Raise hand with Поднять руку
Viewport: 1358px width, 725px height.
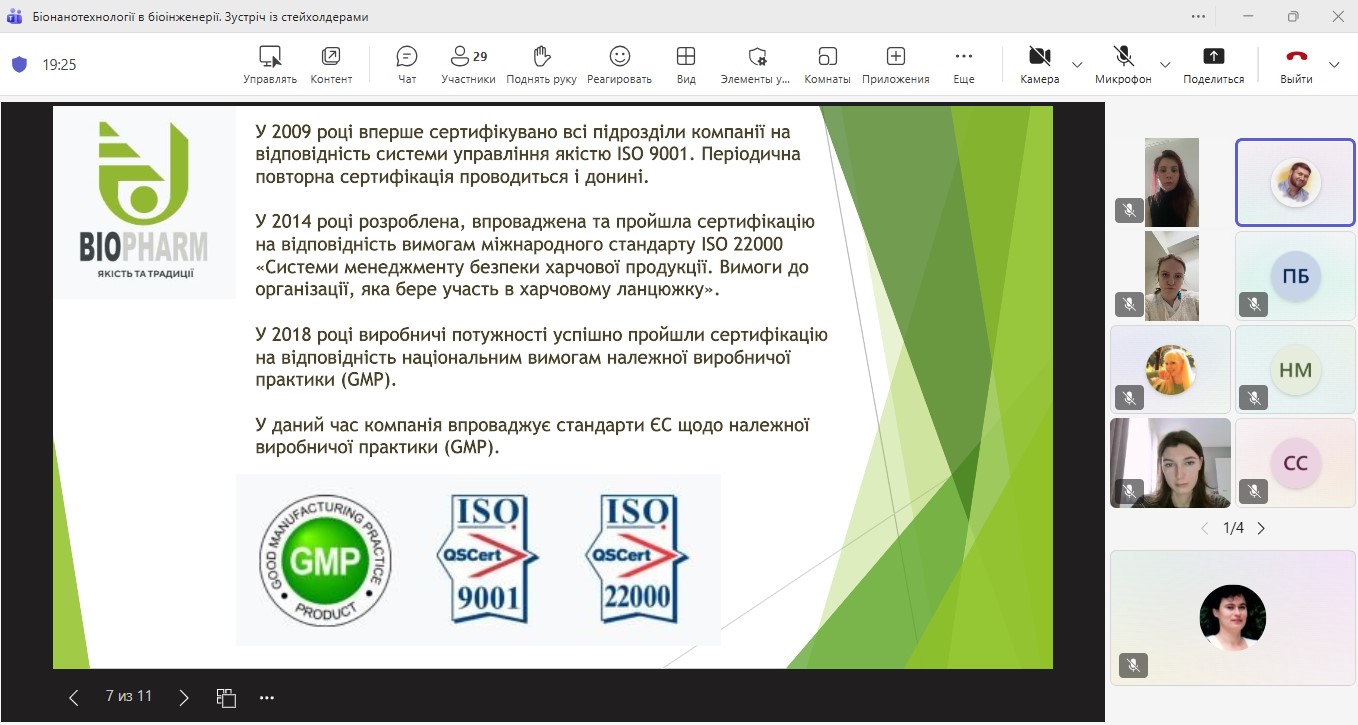click(541, 64)
